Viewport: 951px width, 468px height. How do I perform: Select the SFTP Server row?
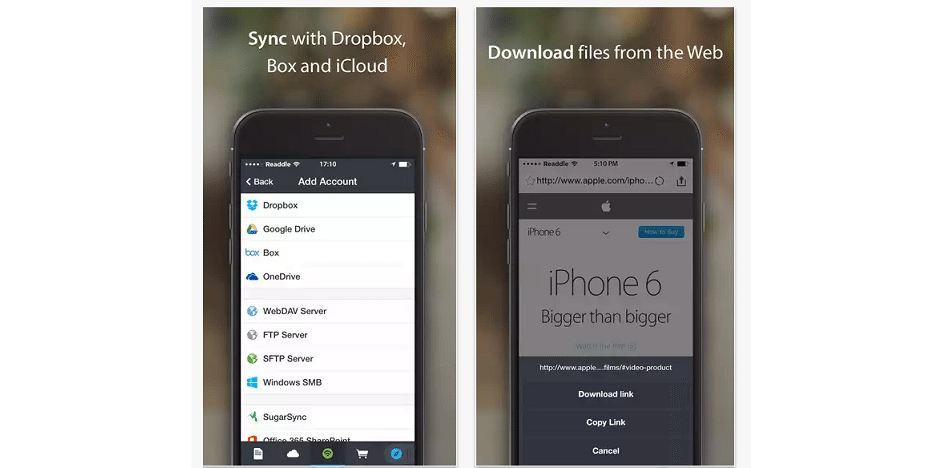(328, 358)
